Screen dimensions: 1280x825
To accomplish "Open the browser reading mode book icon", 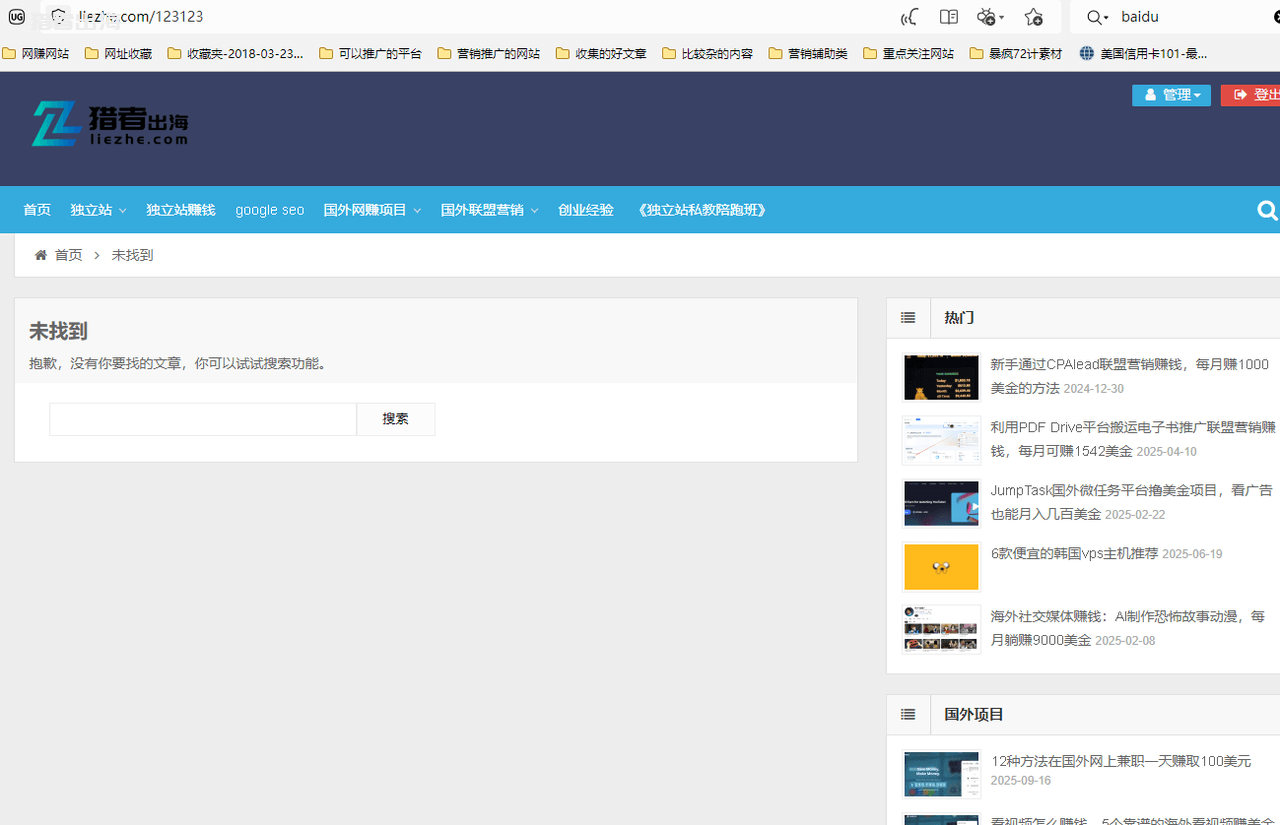I will (948, 16).
